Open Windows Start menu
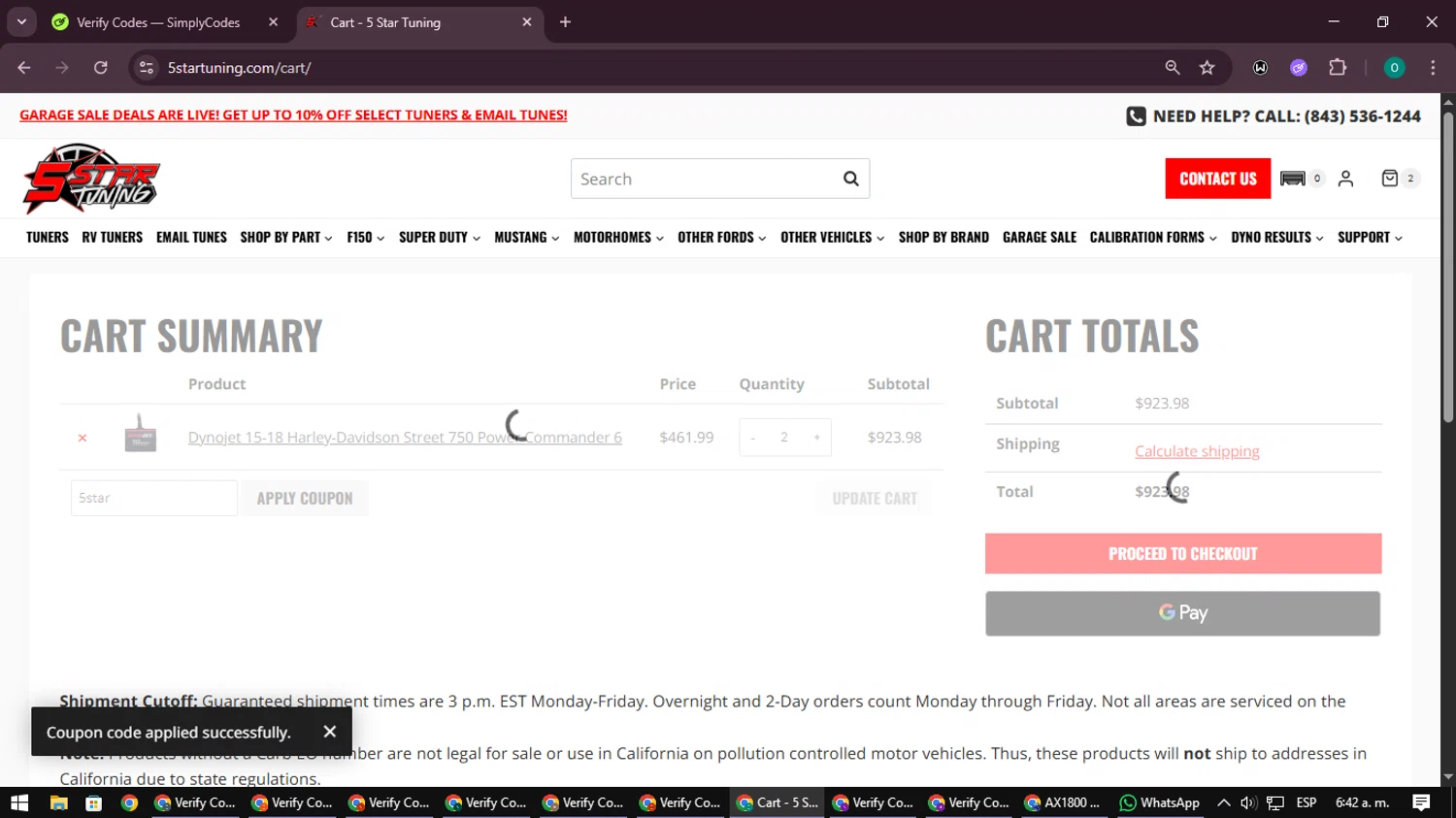The width and height of the screenshot is (1456, 818). click(x=19, y=802)
